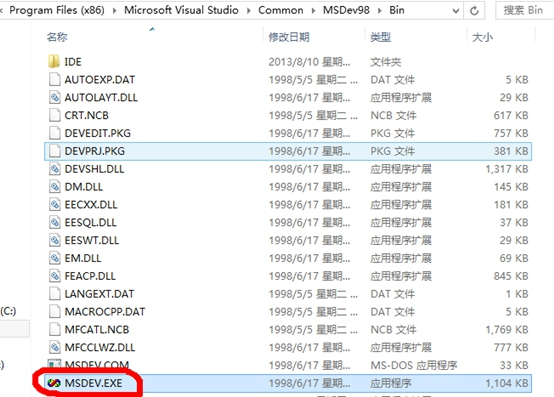Screen dimensions: 554x397
Task: Select the EECXX.DLL file icon
Action: pyautogui.click(x=54, y=205)
